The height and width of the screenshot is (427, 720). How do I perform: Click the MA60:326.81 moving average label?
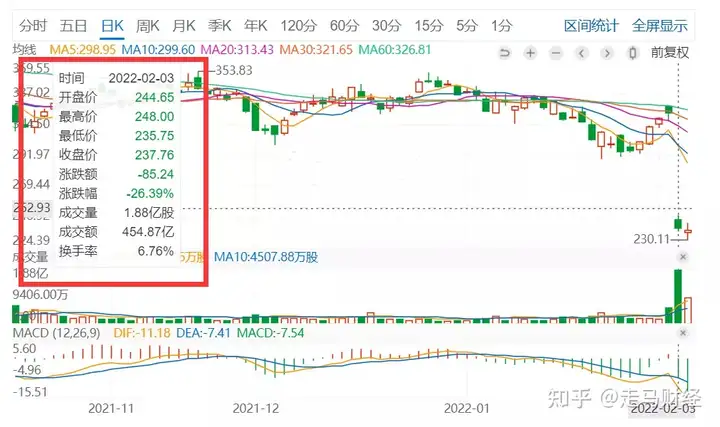394,50
